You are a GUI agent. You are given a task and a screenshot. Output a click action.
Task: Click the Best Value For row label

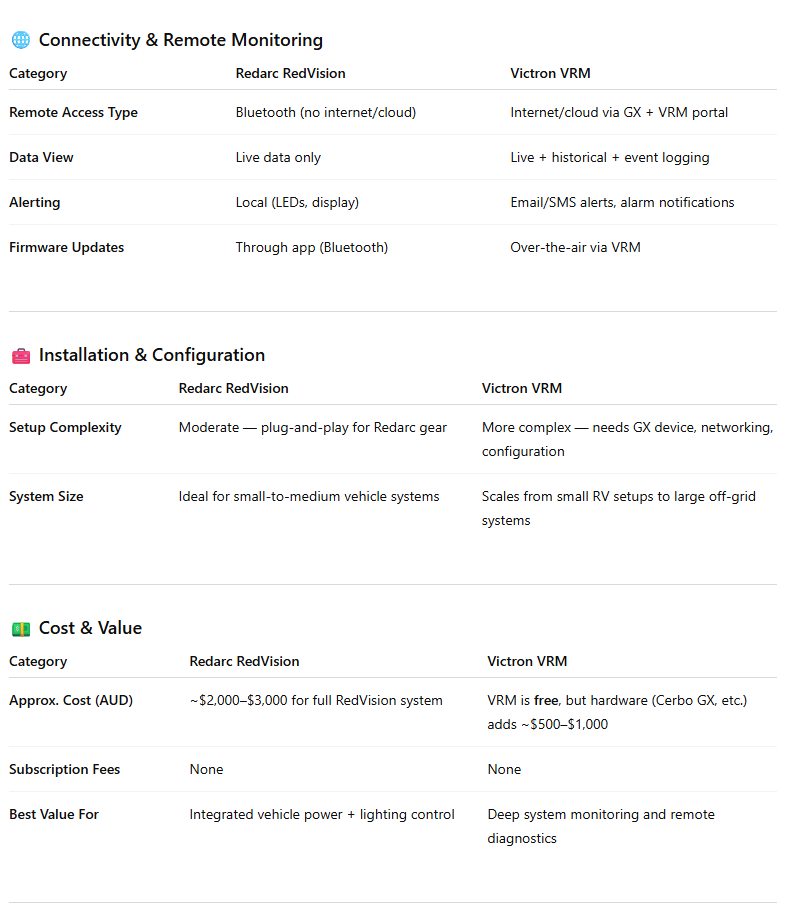(x=54, y=815)
